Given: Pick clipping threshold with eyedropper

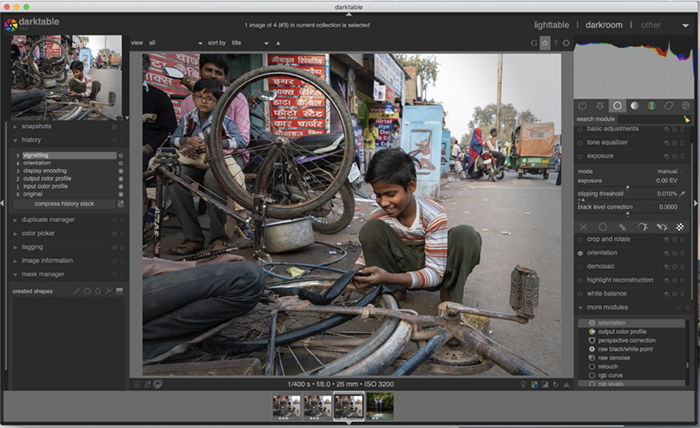Looking at the screenshot, I should [x=683, y=194].
